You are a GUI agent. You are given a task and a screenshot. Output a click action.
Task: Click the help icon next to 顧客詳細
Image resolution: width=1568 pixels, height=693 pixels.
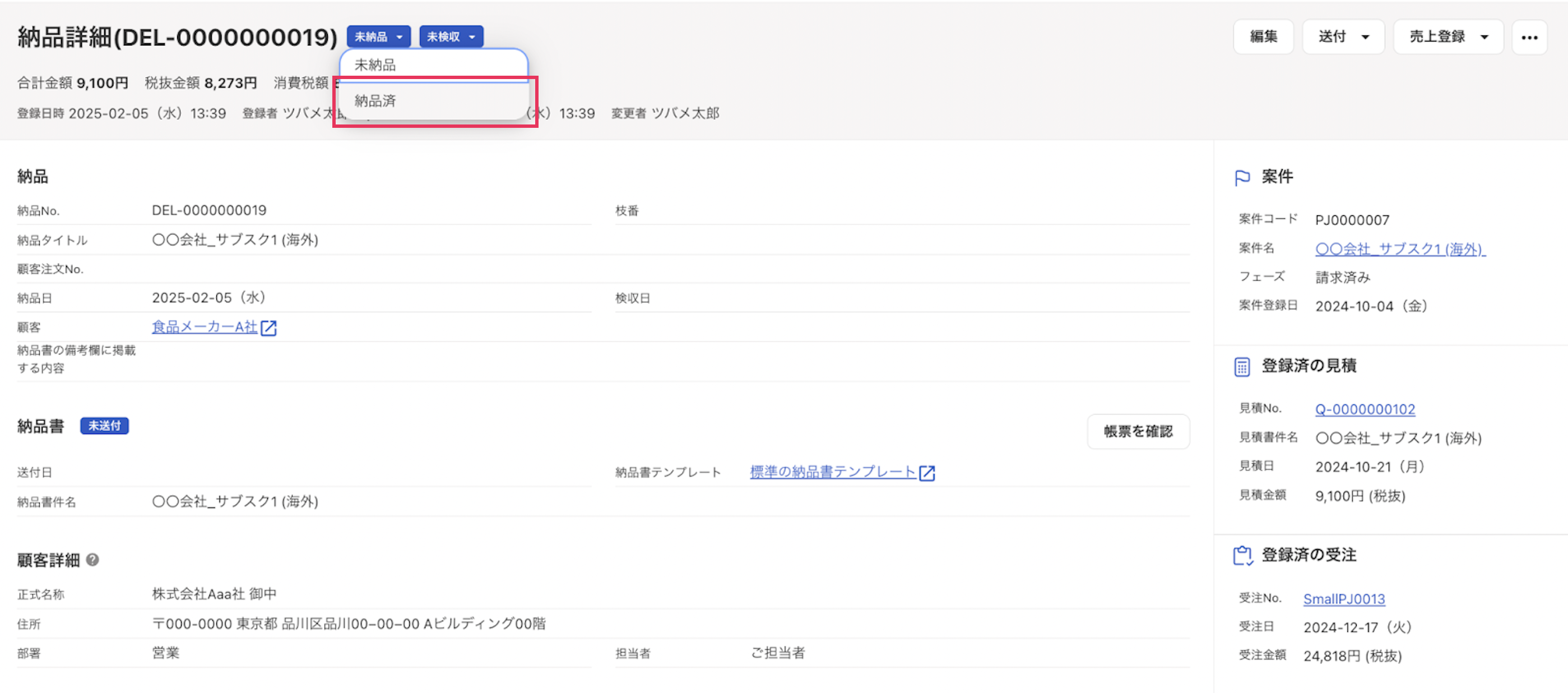pyautogui.click(x=92, y=560)
